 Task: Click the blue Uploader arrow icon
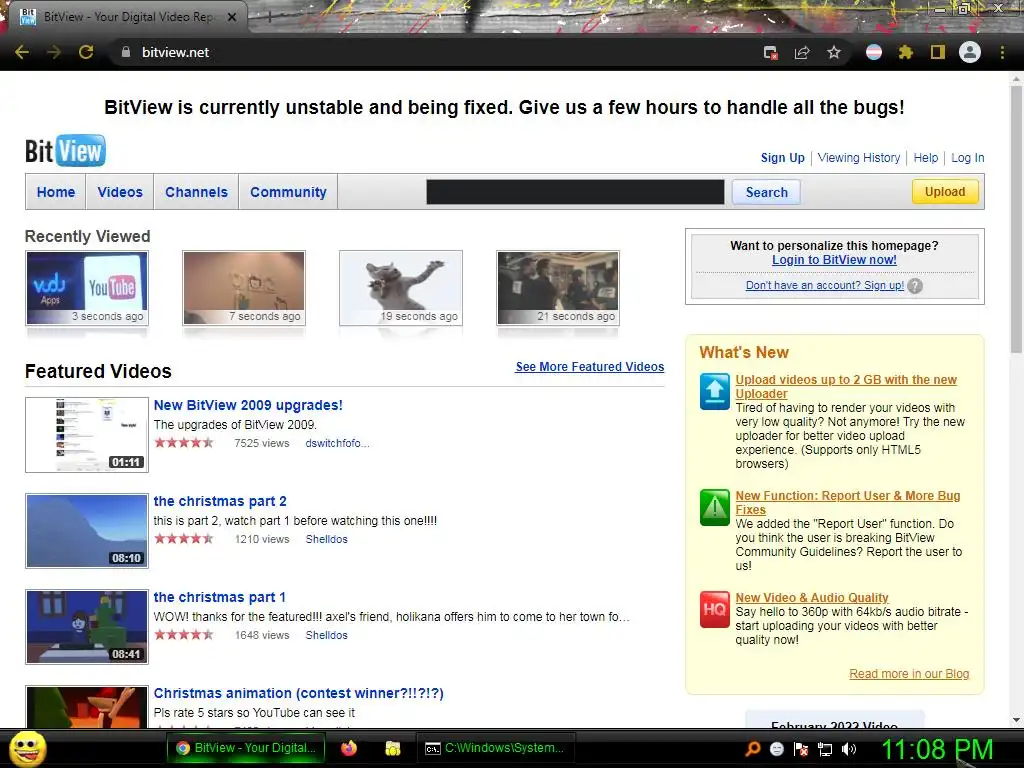714,391
